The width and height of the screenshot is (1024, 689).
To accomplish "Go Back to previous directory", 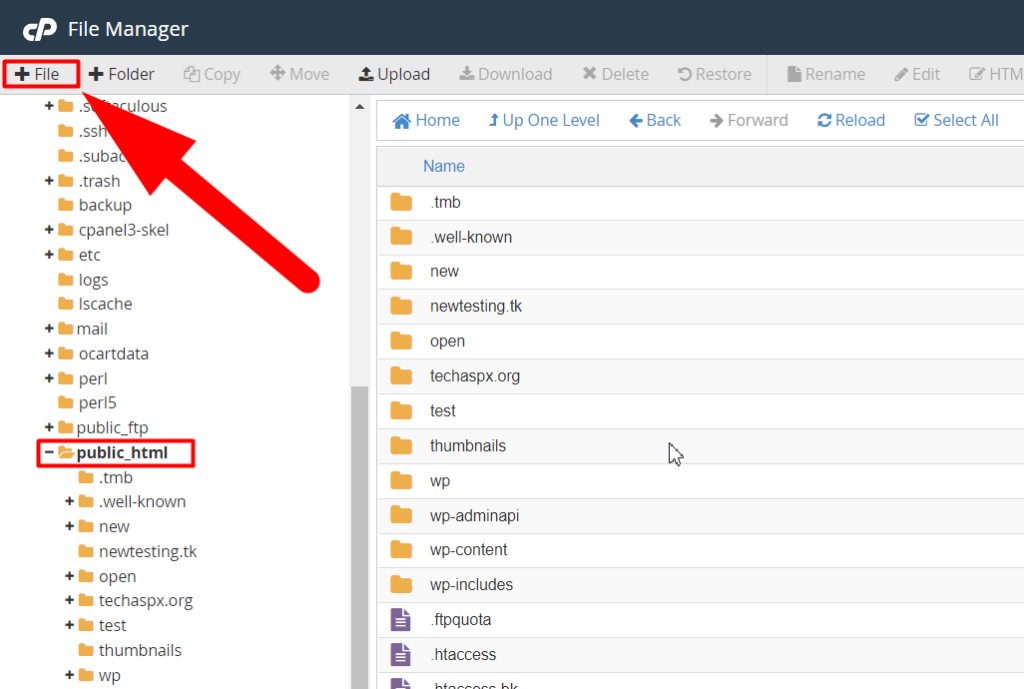I will (655, 120).
